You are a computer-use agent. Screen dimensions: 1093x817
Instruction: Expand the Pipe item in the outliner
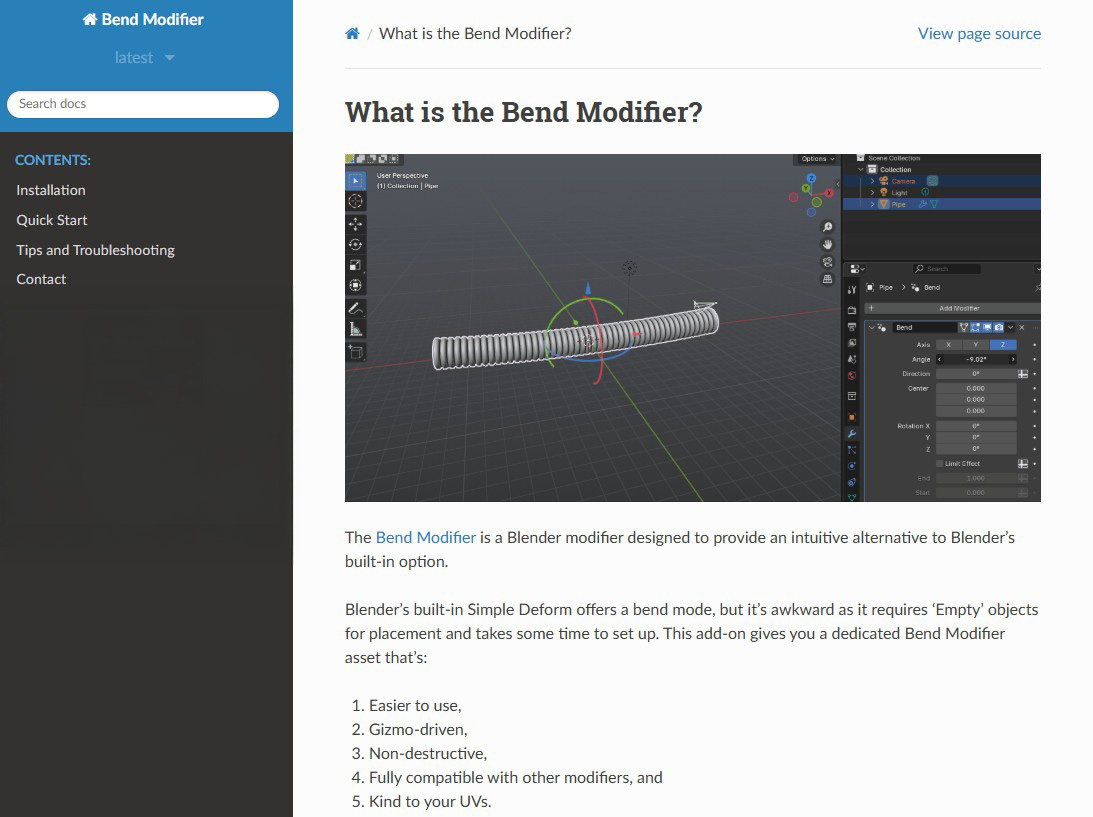click(x=872, y=204)
